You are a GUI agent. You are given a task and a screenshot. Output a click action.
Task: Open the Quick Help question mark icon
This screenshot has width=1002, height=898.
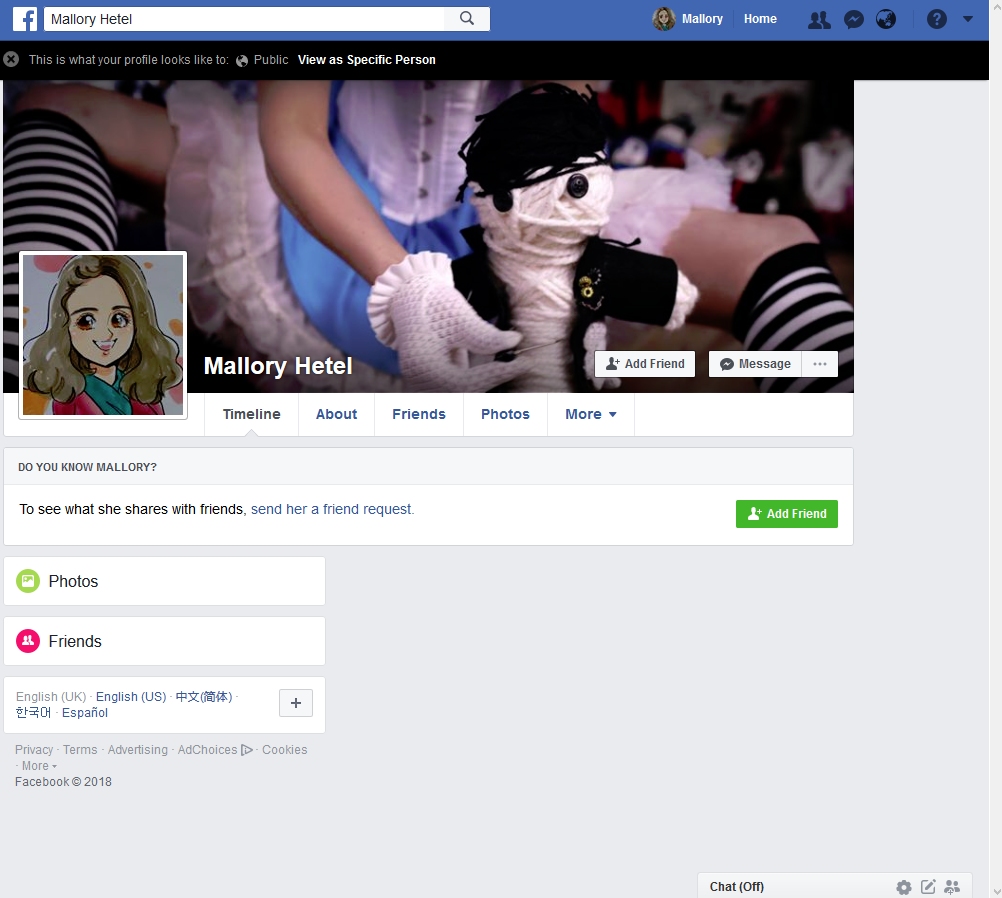(936, 19)
